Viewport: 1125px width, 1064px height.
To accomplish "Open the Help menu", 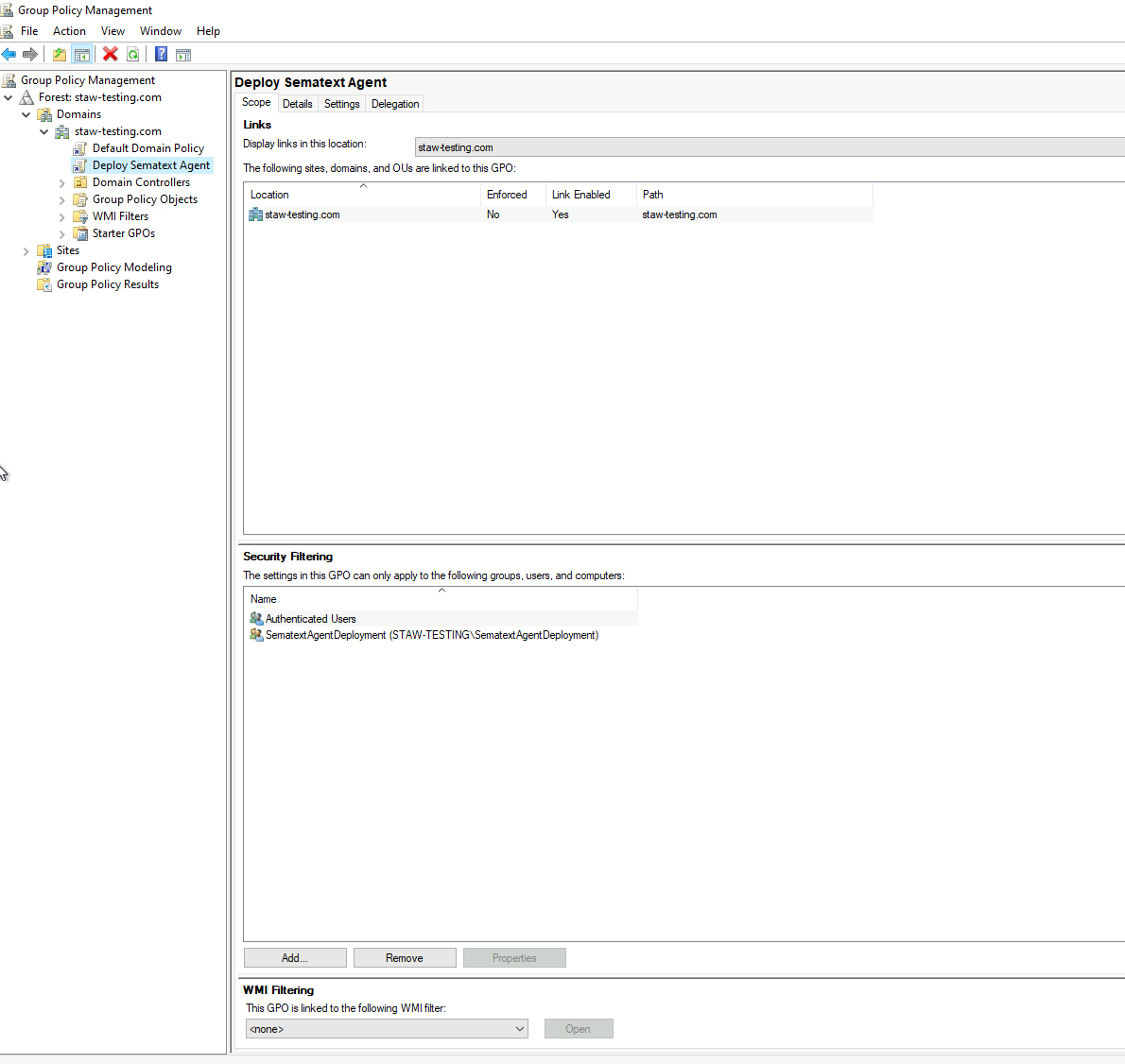I will click(208, 31).
